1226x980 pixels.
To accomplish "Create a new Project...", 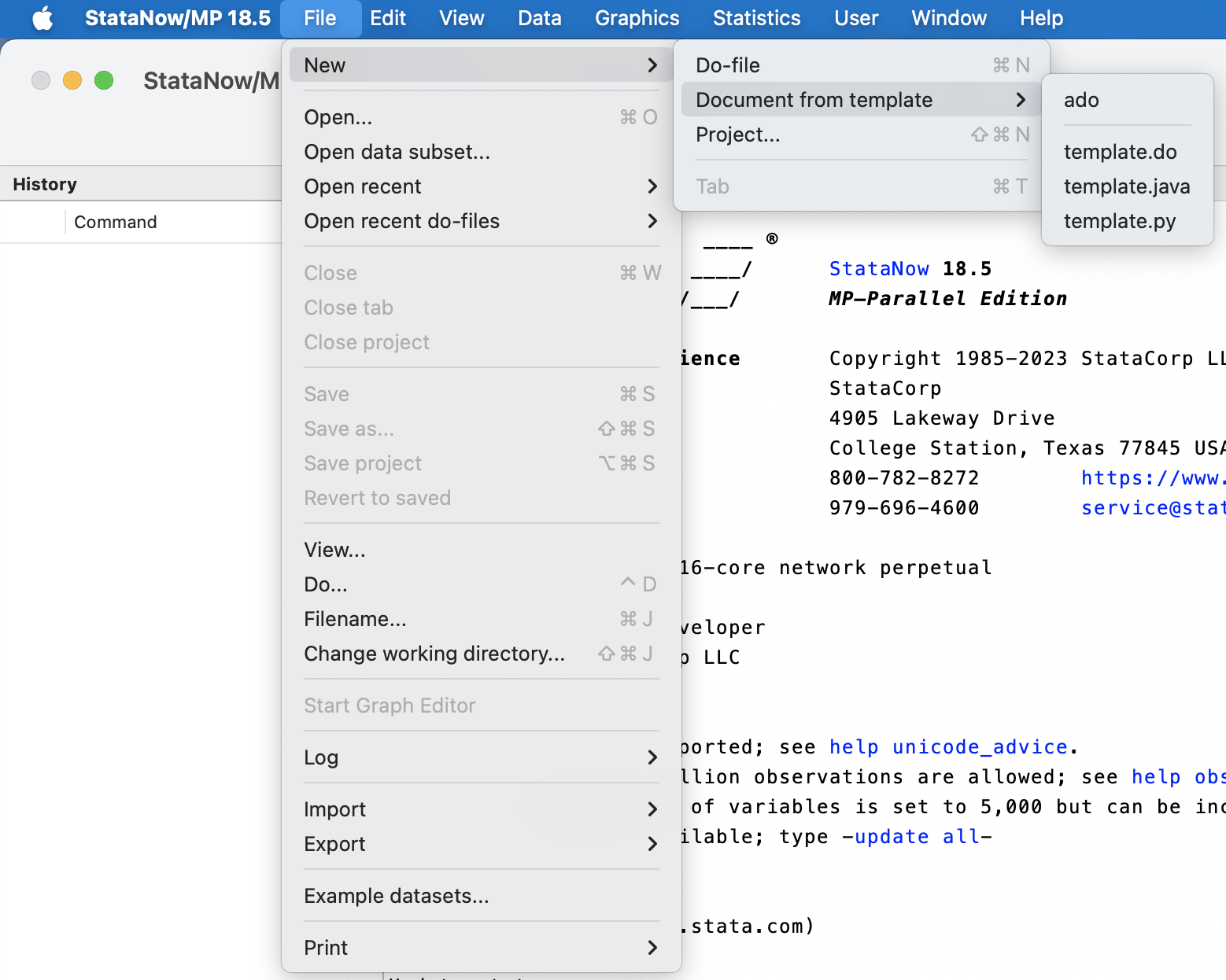I will [x=862, y=134].
